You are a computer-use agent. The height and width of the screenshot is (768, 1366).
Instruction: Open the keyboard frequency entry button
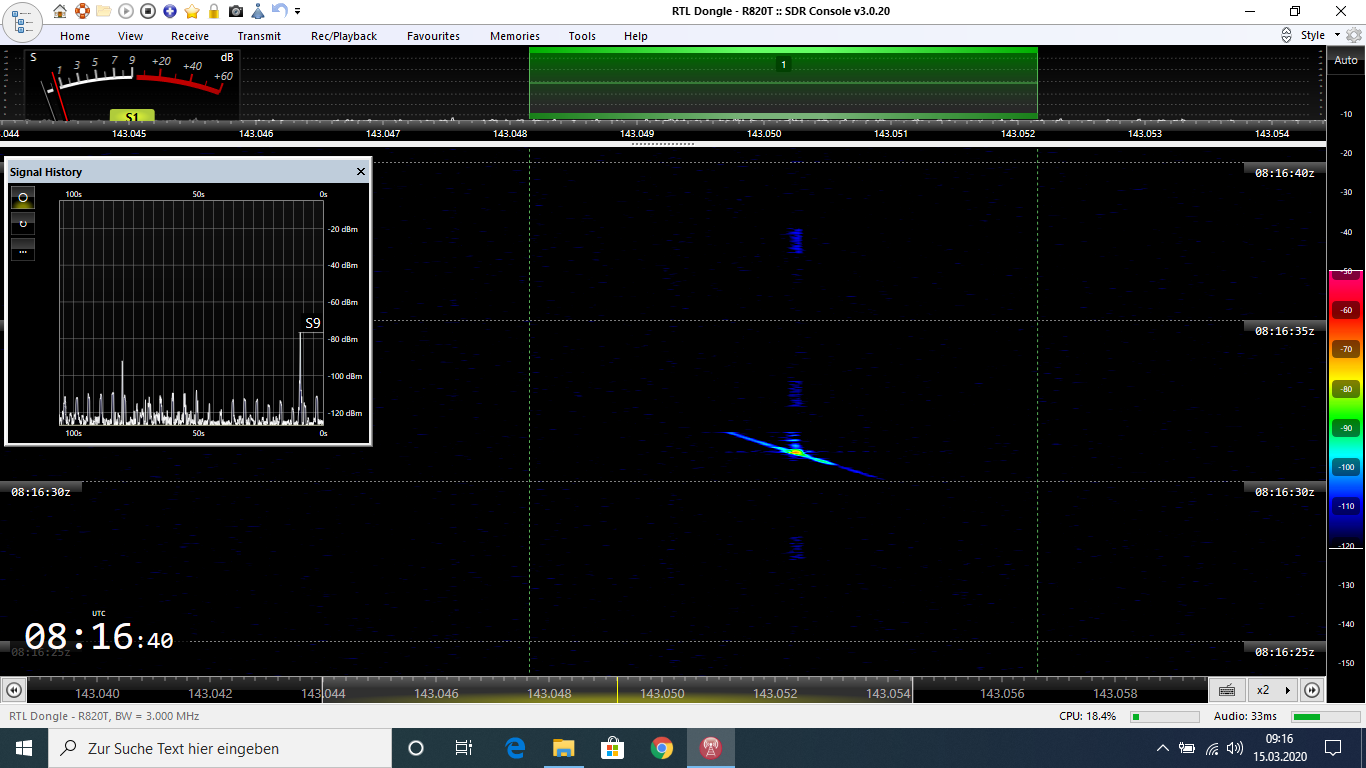(x=1227, y=690)
